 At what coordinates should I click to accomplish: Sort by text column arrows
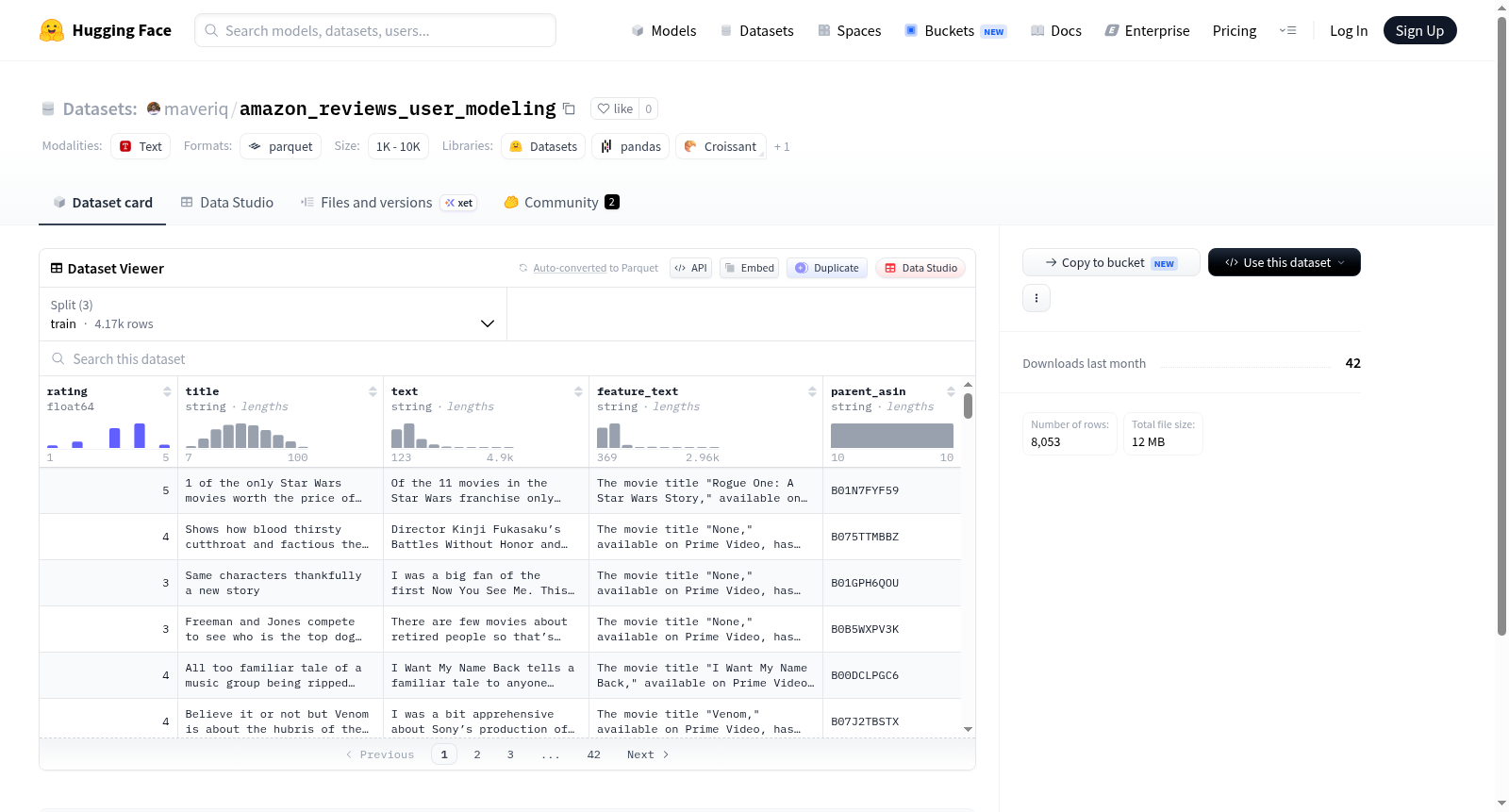[578, 391]
